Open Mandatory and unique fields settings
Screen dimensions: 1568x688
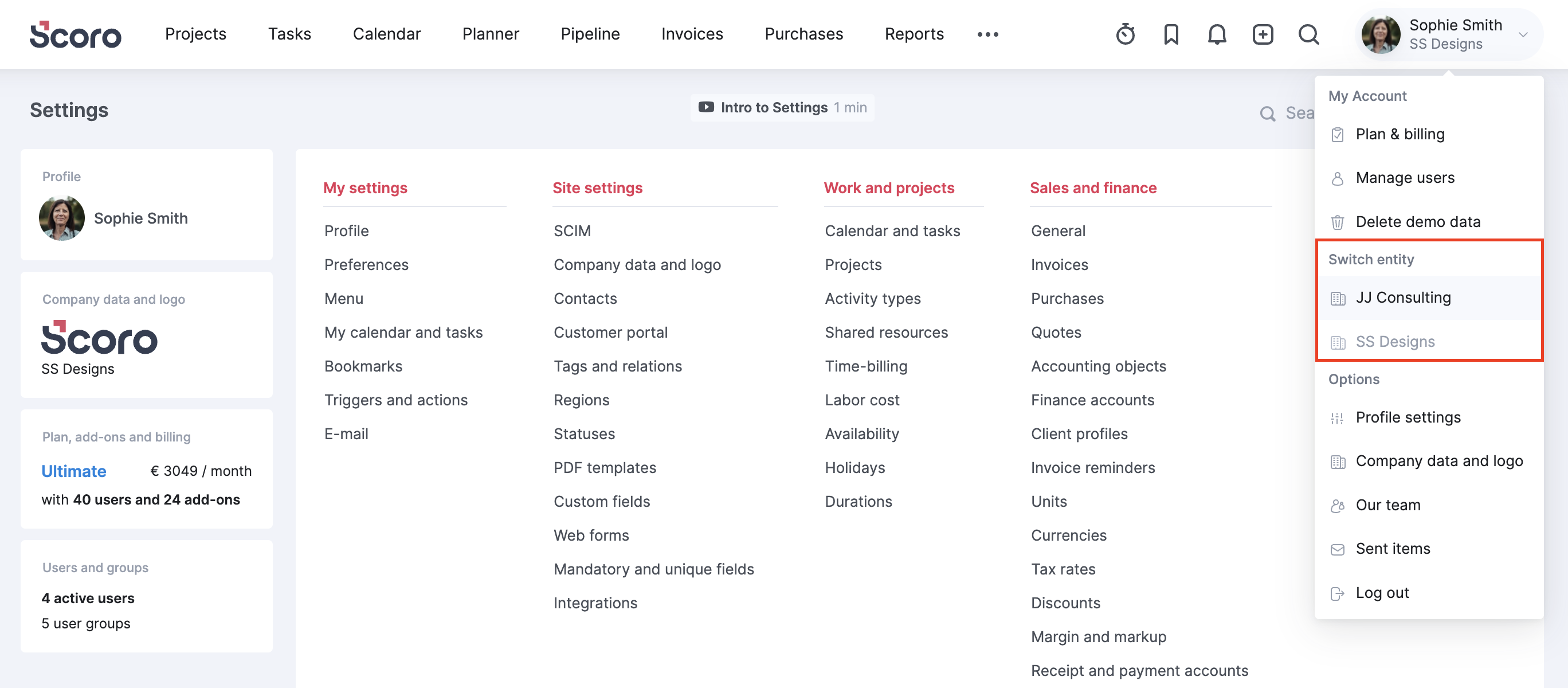click(x=654, y=569)
